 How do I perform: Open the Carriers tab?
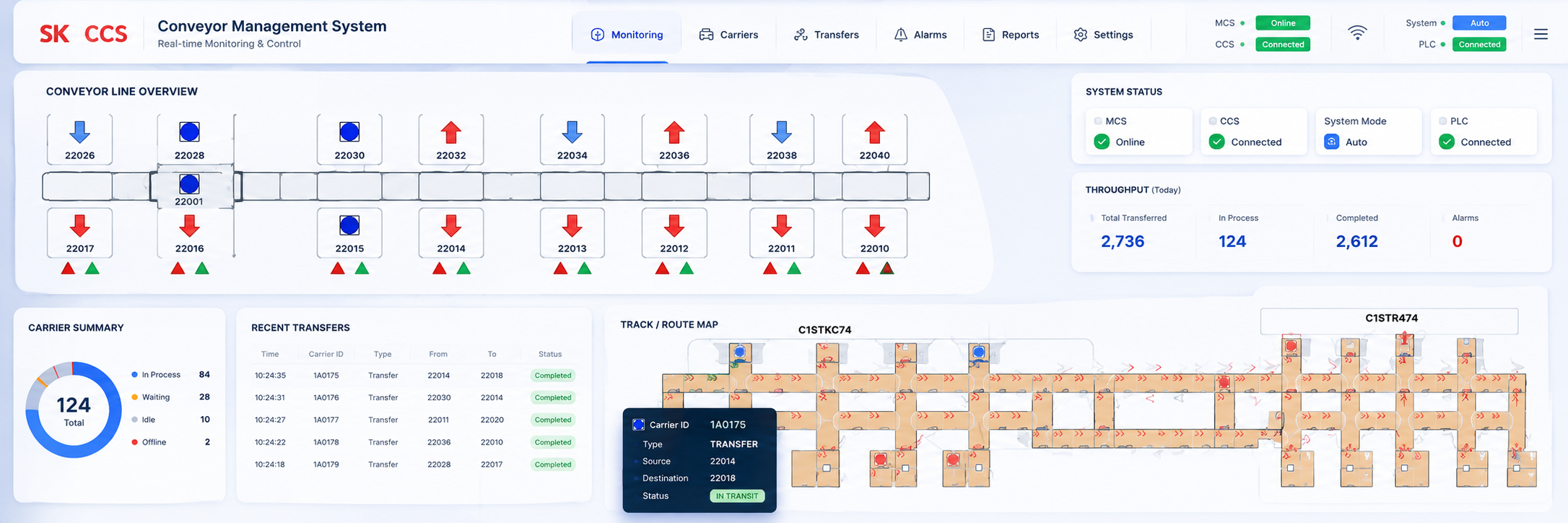click(x=728, y=35)
